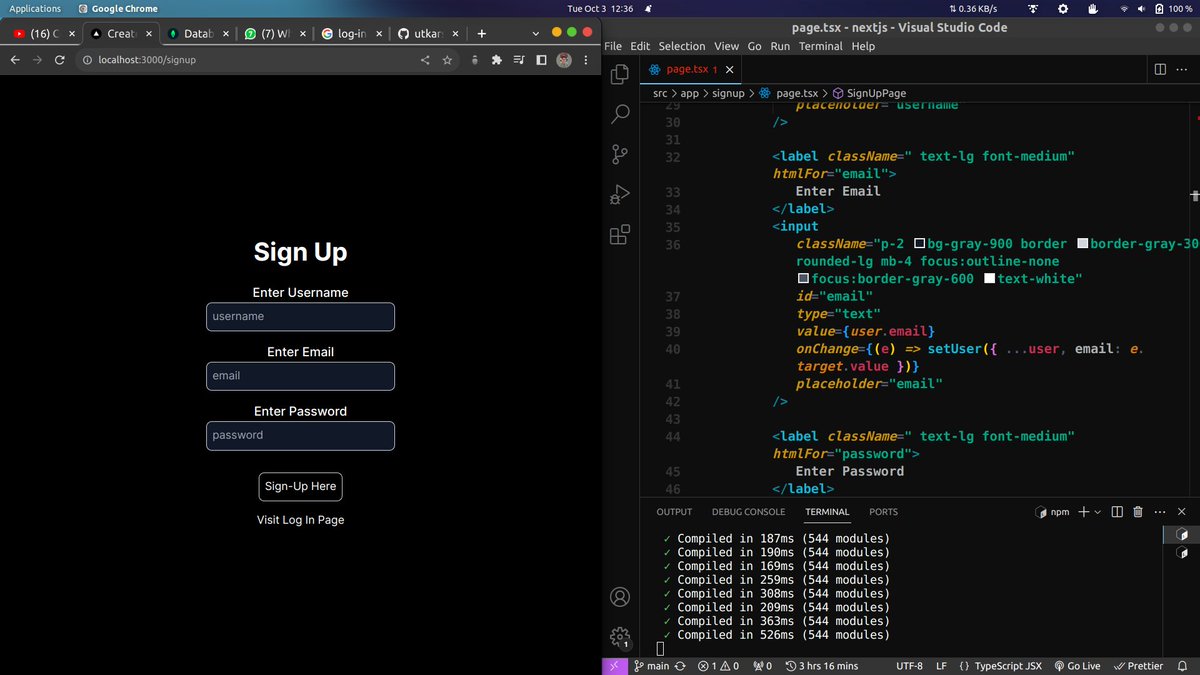Open VS Code notifications bell
The image size is (1200, 675).
[1184, 666]
